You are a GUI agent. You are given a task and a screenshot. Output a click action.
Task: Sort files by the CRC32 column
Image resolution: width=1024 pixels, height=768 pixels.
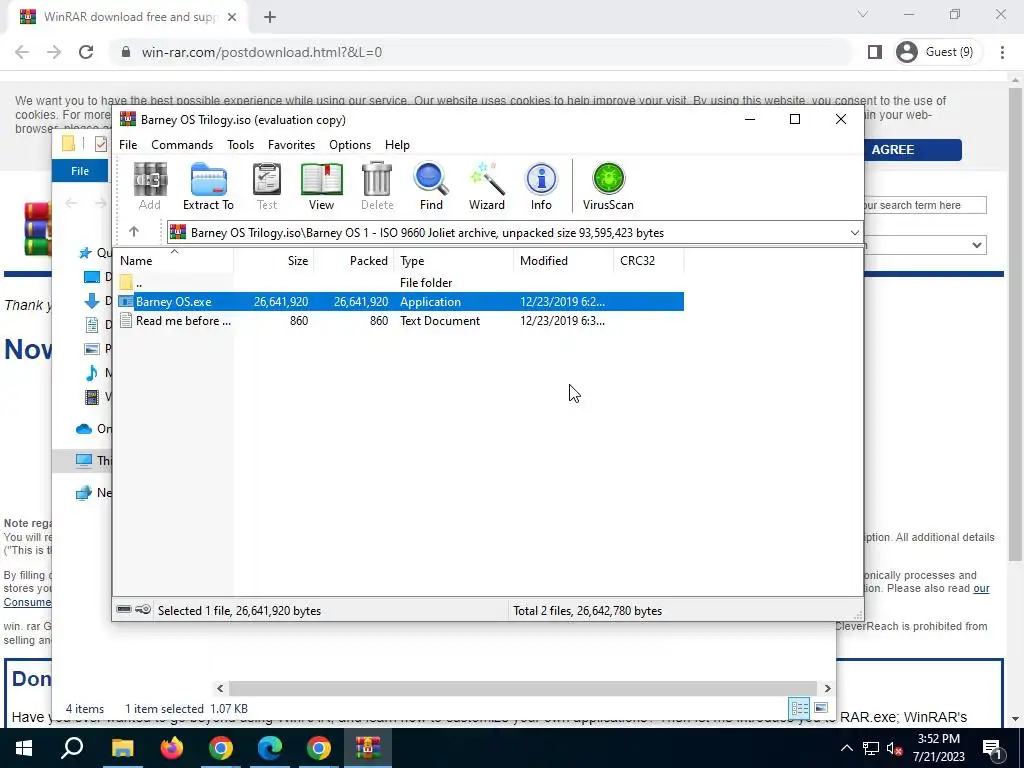pos(648,261)
